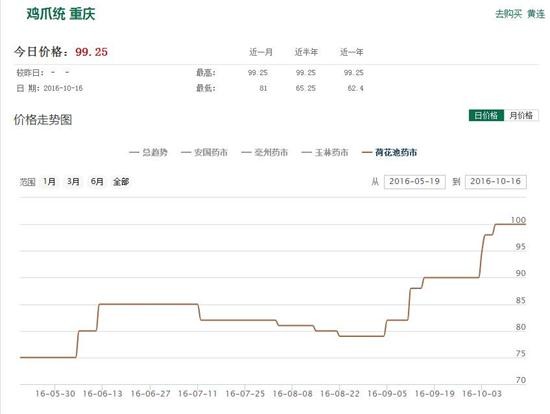550x414 pixels.
Task: Set chart range to 3月
Action: point(73,182)
